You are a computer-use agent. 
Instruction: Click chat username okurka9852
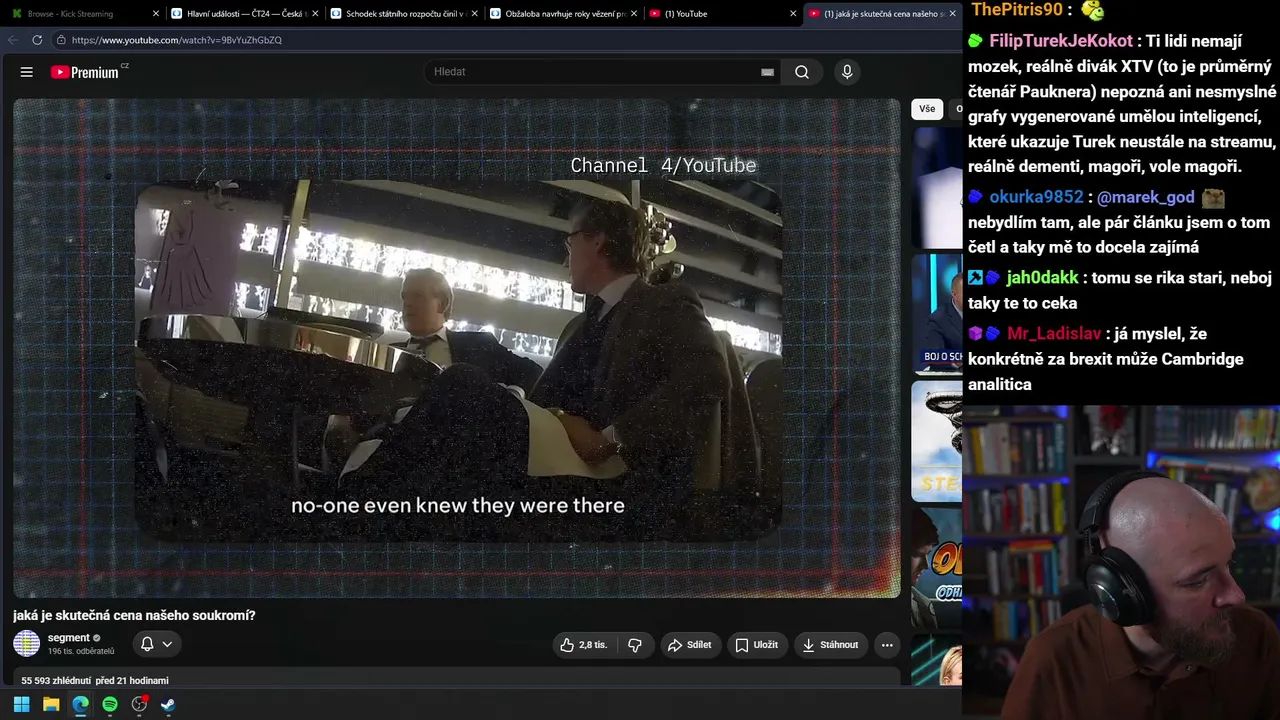(1036, 197)
